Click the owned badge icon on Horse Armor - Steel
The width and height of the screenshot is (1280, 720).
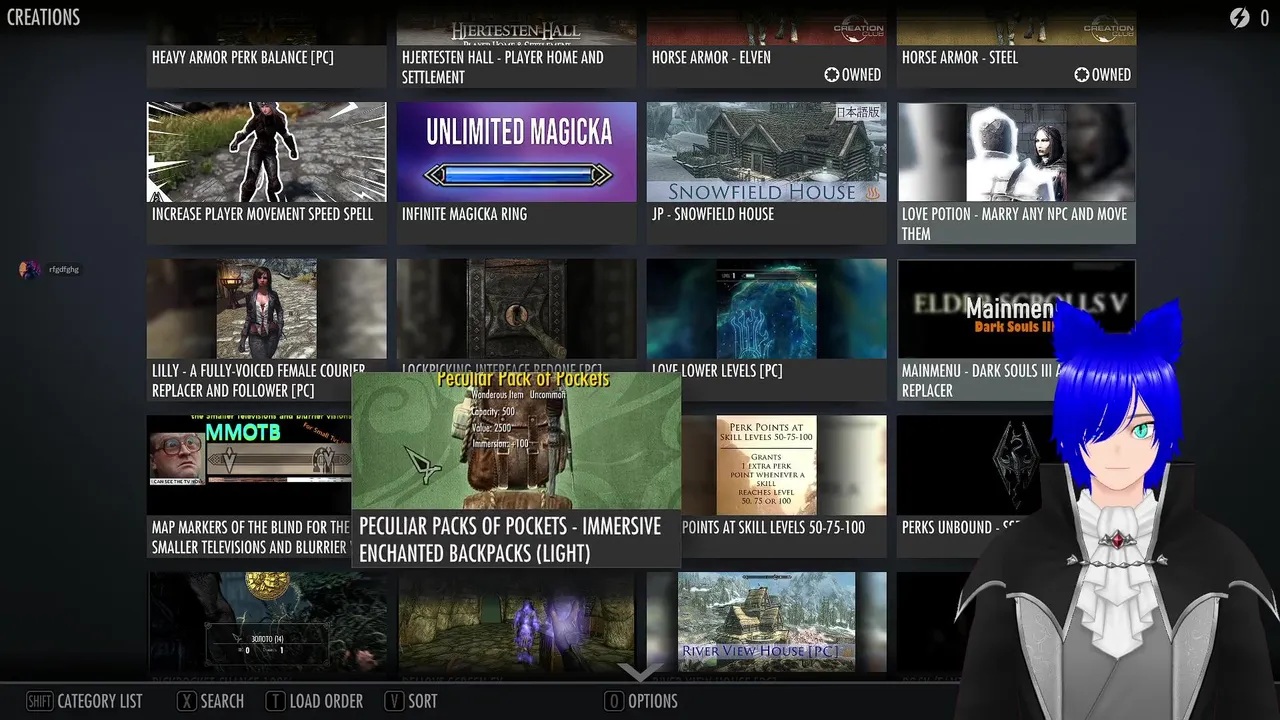1081,75
